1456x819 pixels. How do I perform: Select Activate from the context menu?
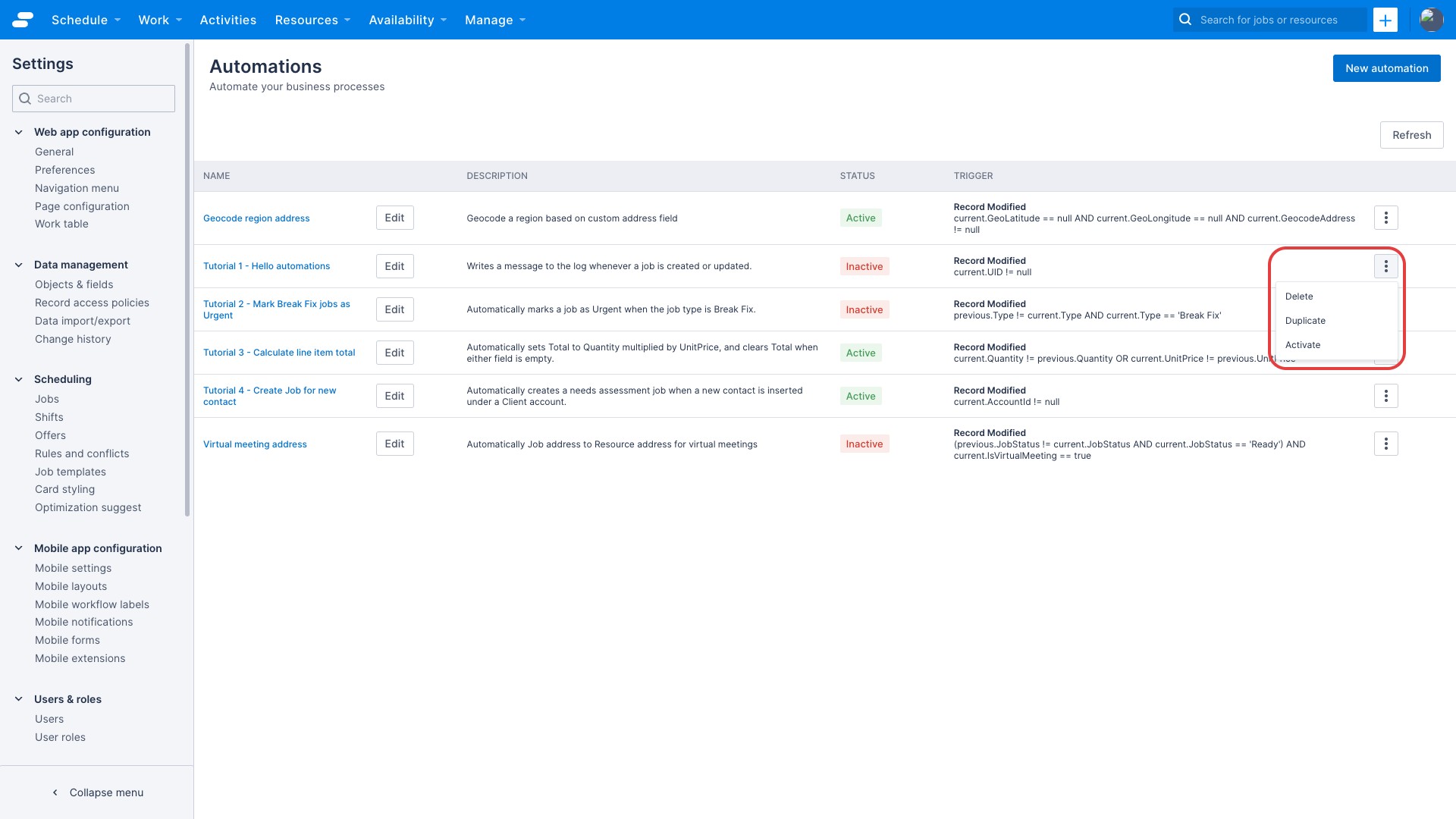click(x=1336, y=345)
